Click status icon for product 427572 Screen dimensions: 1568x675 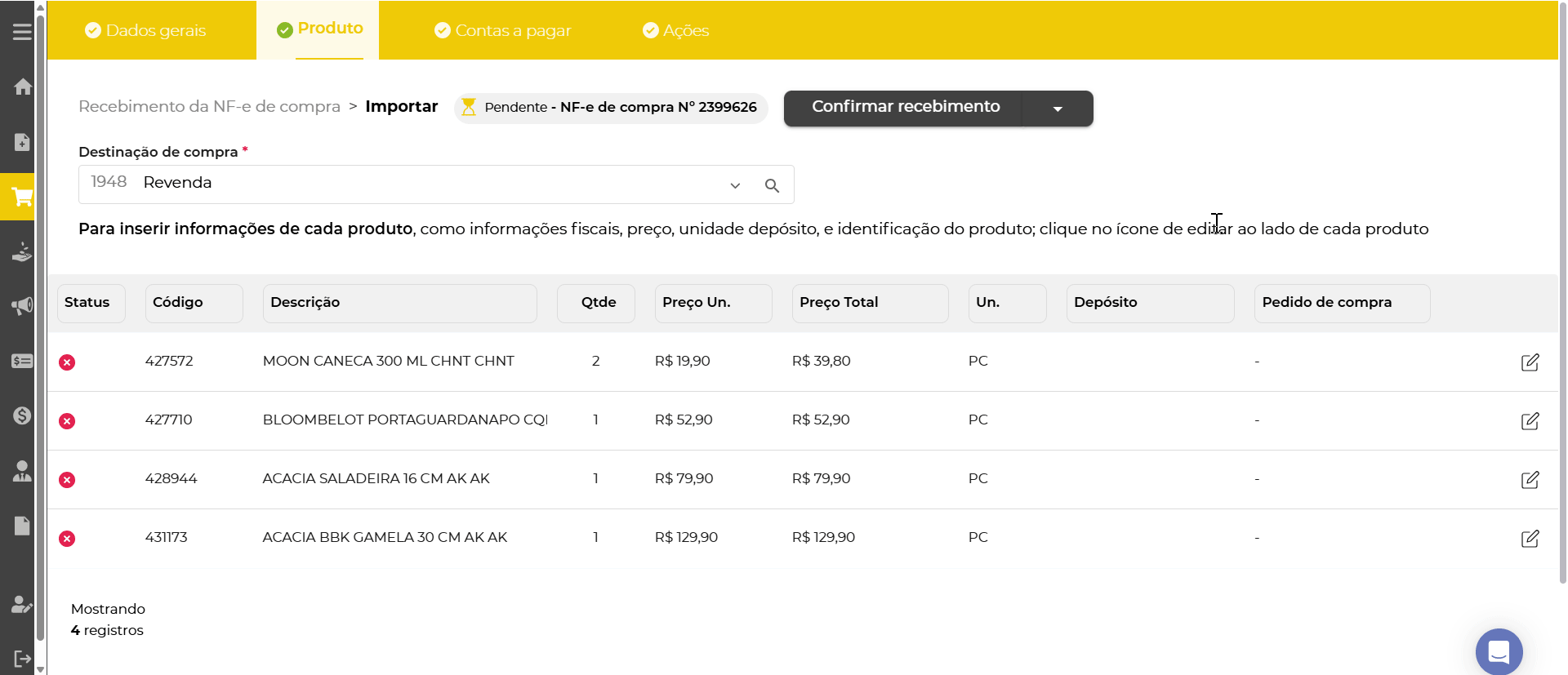pyautogui.click(x=67, y=362)
